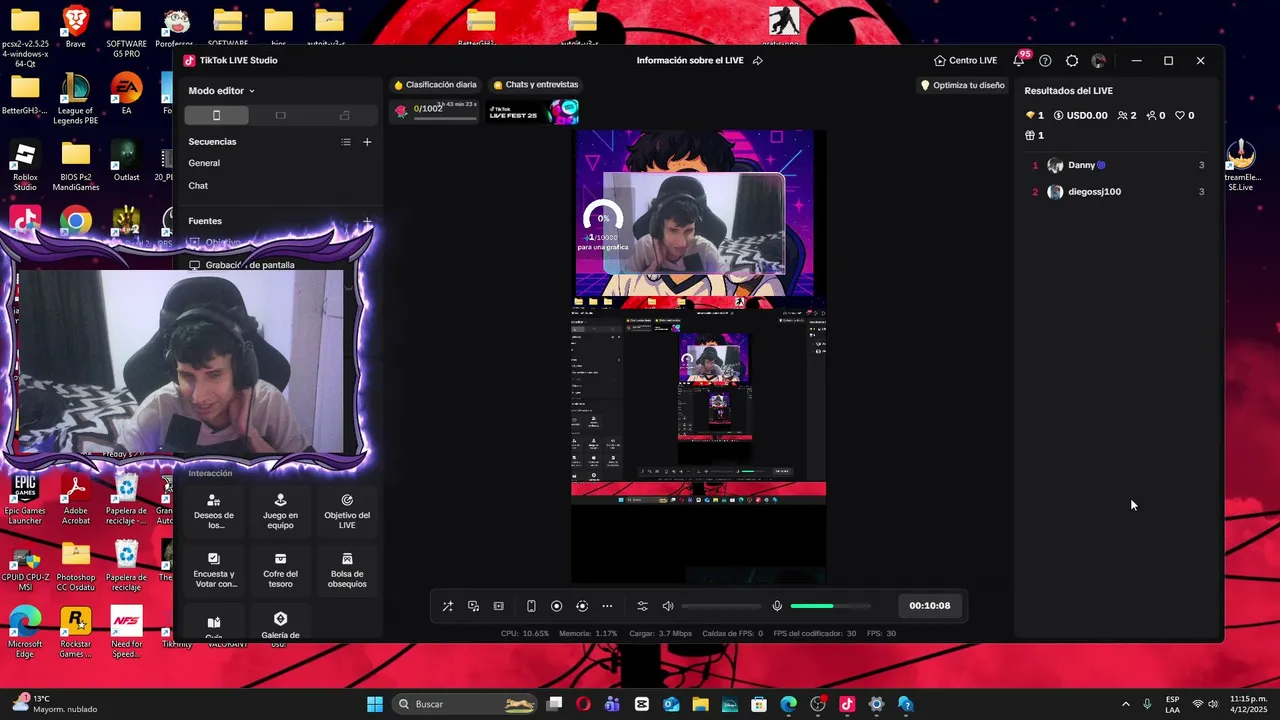This screenshot has height=720, width=1280.
Task: Mute the microphone icon
Action: (777, 606)
